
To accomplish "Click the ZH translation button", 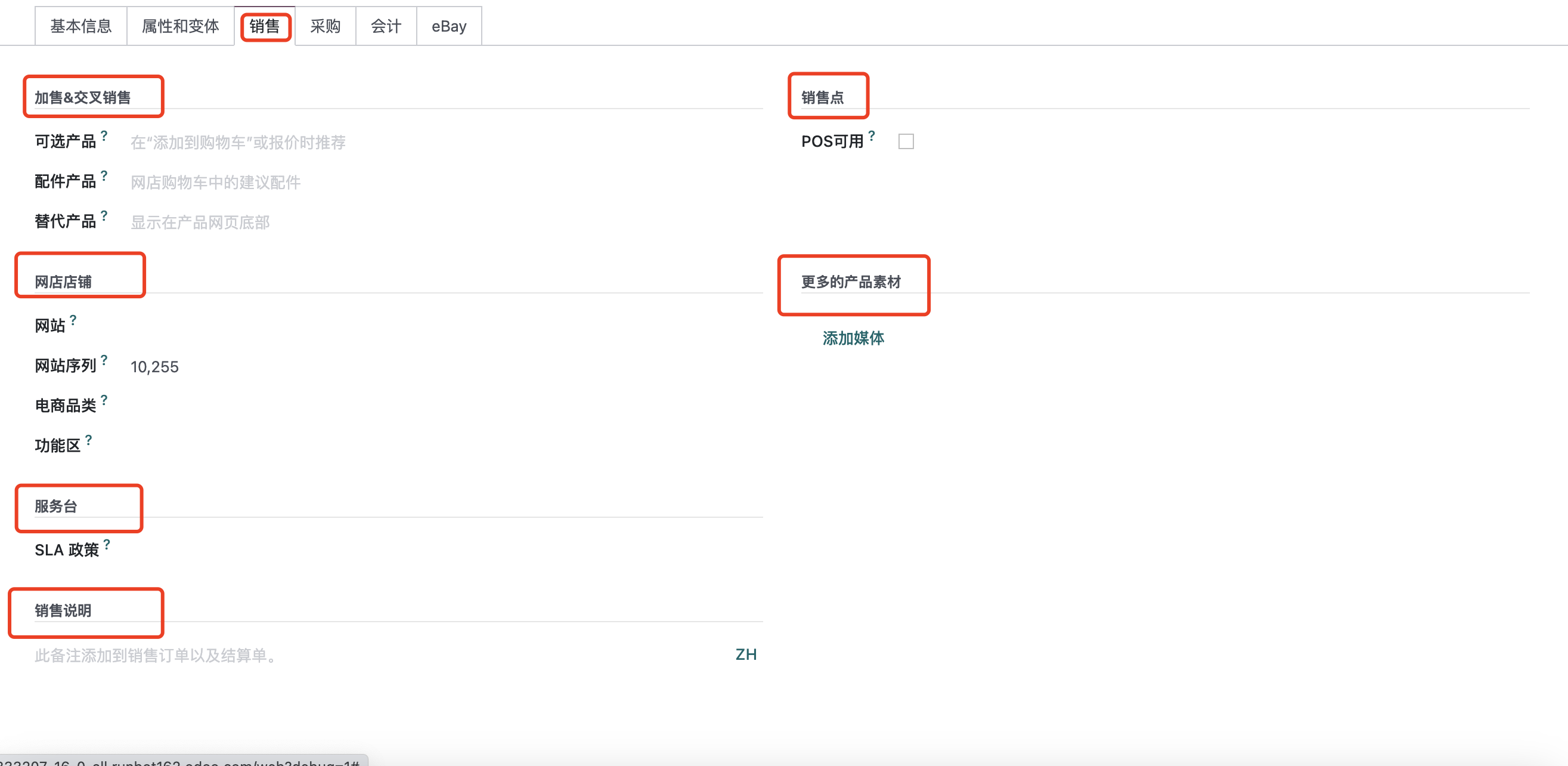I will tap(746, 654).
